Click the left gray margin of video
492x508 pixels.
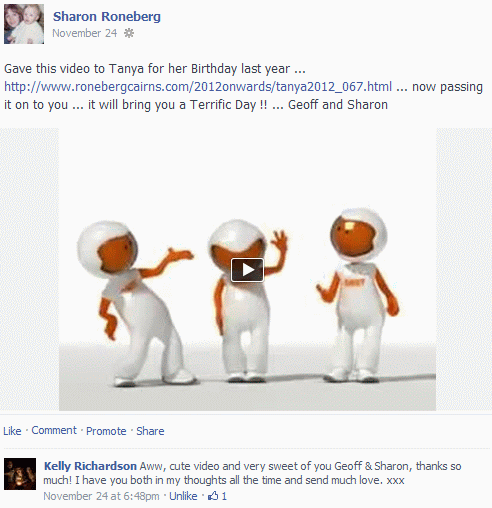coord(29,269)
